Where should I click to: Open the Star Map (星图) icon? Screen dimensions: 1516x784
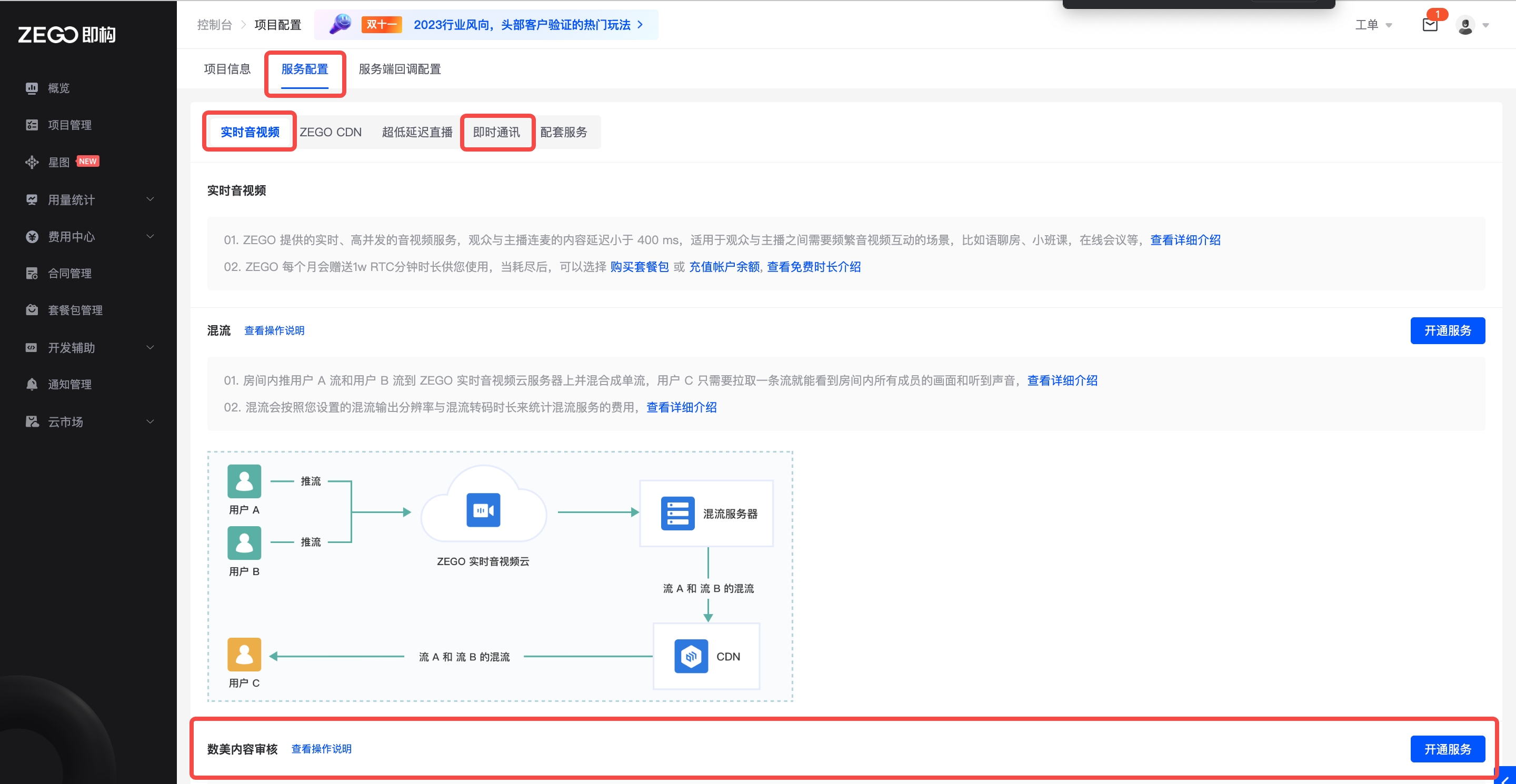(x=32, y=163)
